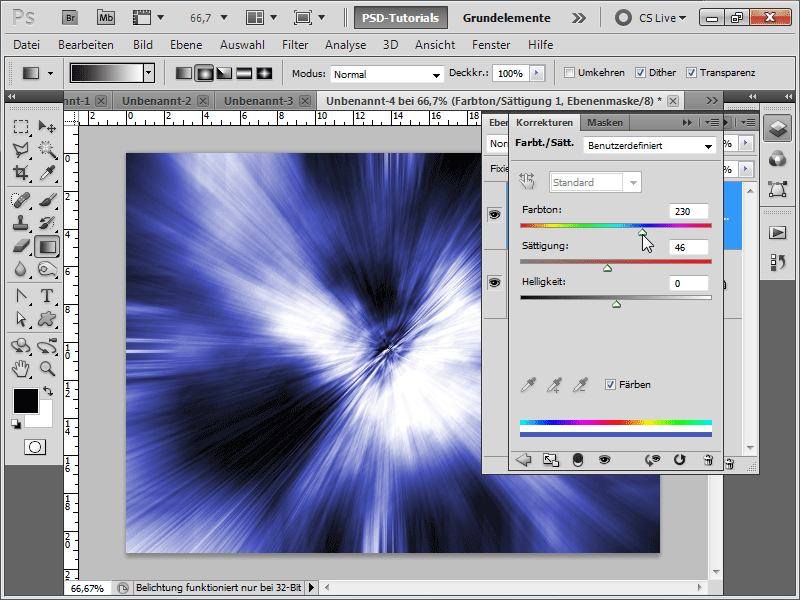Select the Healing Brush tool
800x600 pixels.
(21, 200)
